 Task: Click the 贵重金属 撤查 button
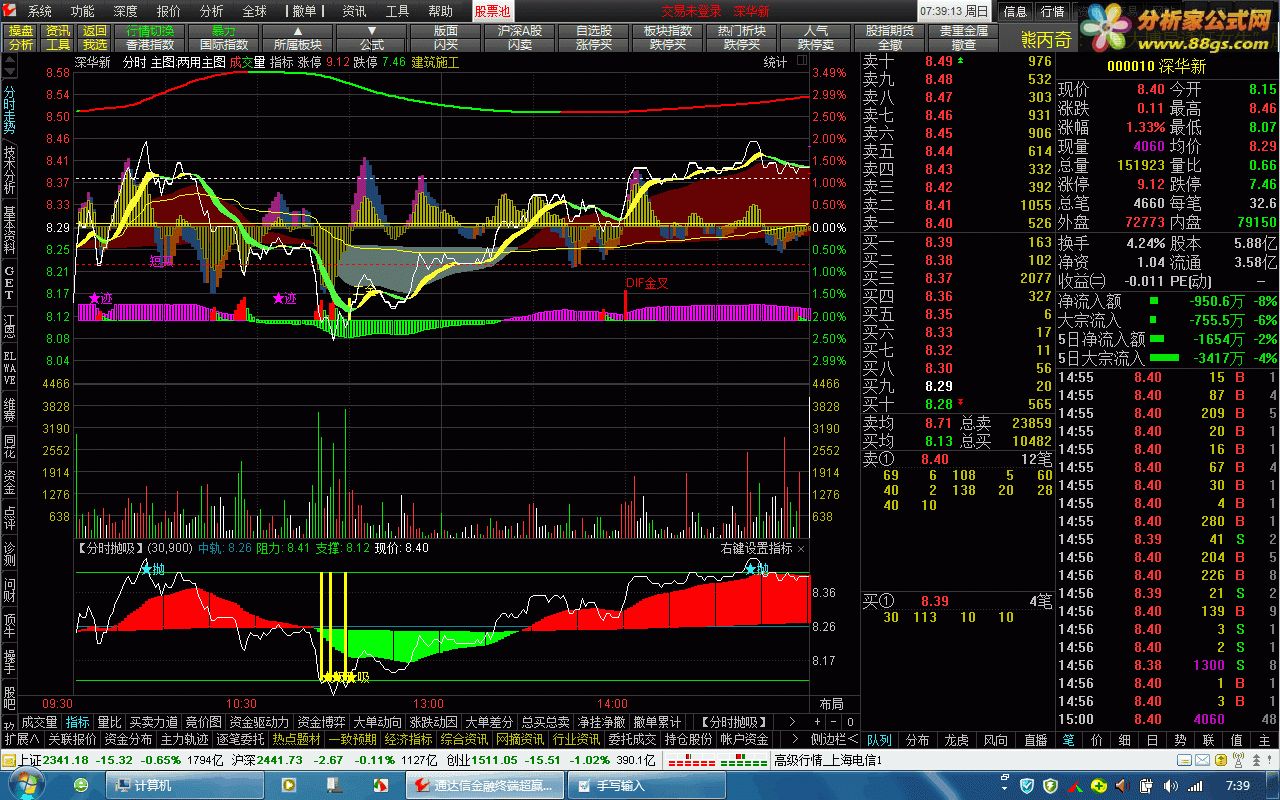pyautogui.click(x=964, y=38)
